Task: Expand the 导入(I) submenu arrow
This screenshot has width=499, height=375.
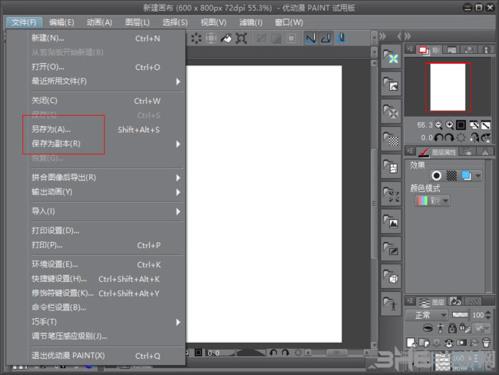Action: (x=178, y=211)
